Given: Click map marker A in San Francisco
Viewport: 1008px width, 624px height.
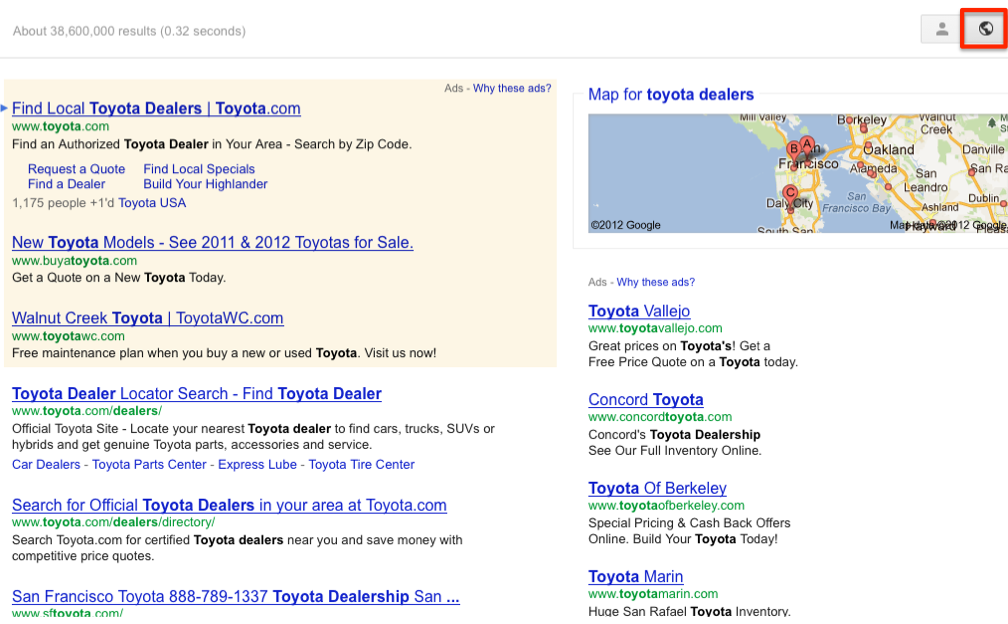Looking at the screenshot, I should 807,145.
